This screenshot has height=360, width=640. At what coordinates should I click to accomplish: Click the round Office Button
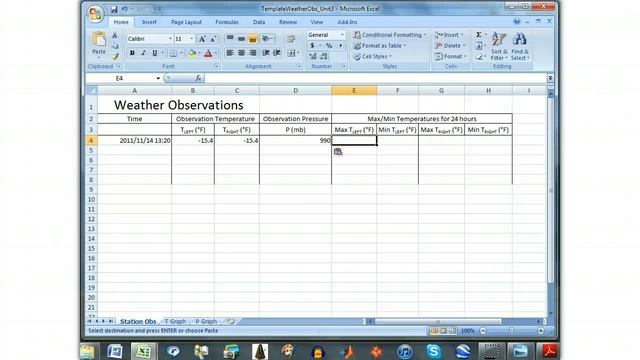pos(95,13)
